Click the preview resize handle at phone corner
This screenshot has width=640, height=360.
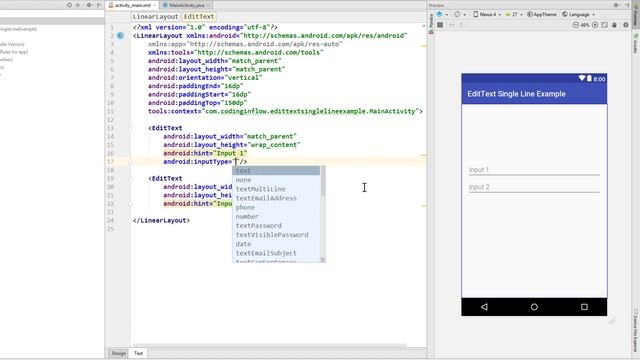tap(612, 322)
